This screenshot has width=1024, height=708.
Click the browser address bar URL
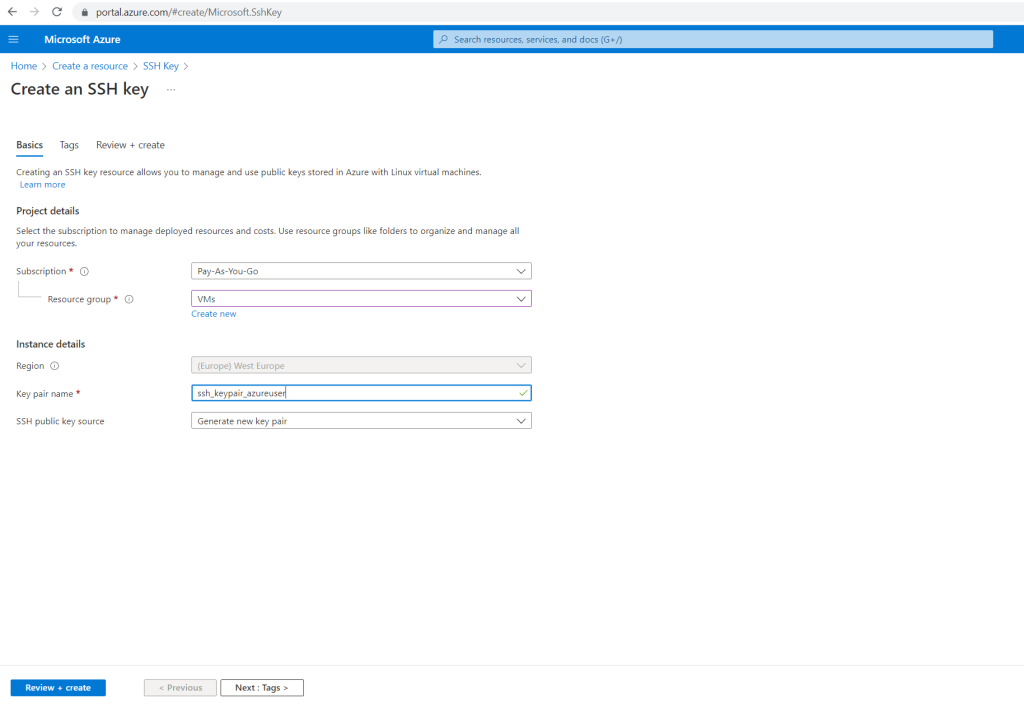(189, 12)
